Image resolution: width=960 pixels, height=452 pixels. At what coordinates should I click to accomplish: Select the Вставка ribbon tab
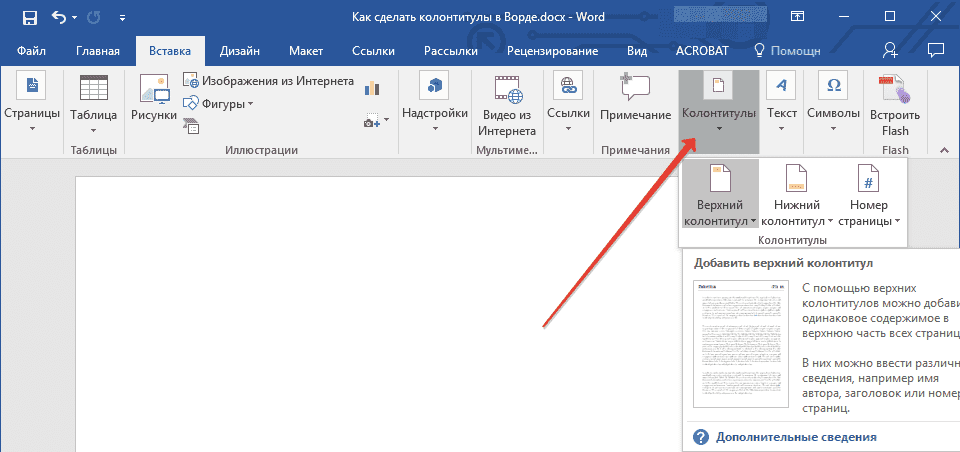170,51
